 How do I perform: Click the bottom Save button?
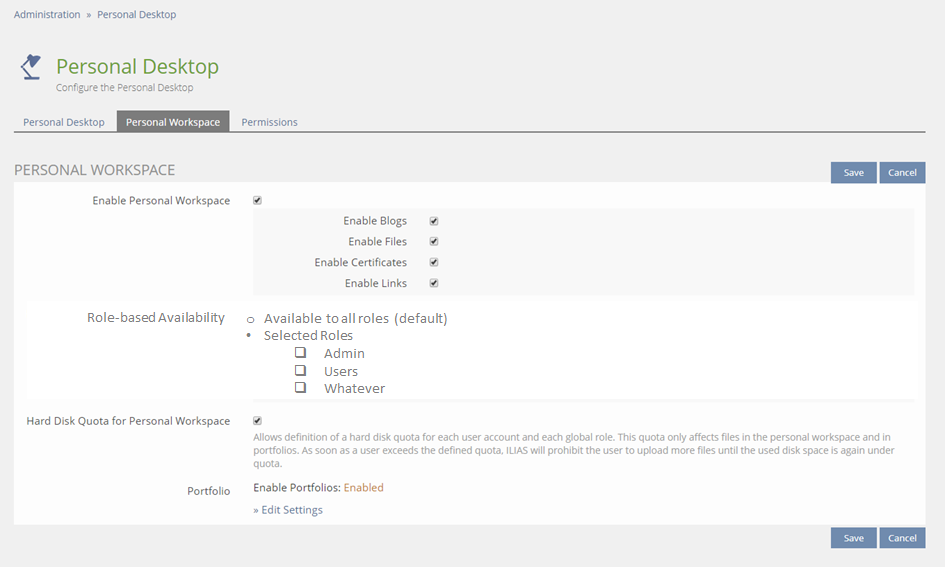point(853,538)
